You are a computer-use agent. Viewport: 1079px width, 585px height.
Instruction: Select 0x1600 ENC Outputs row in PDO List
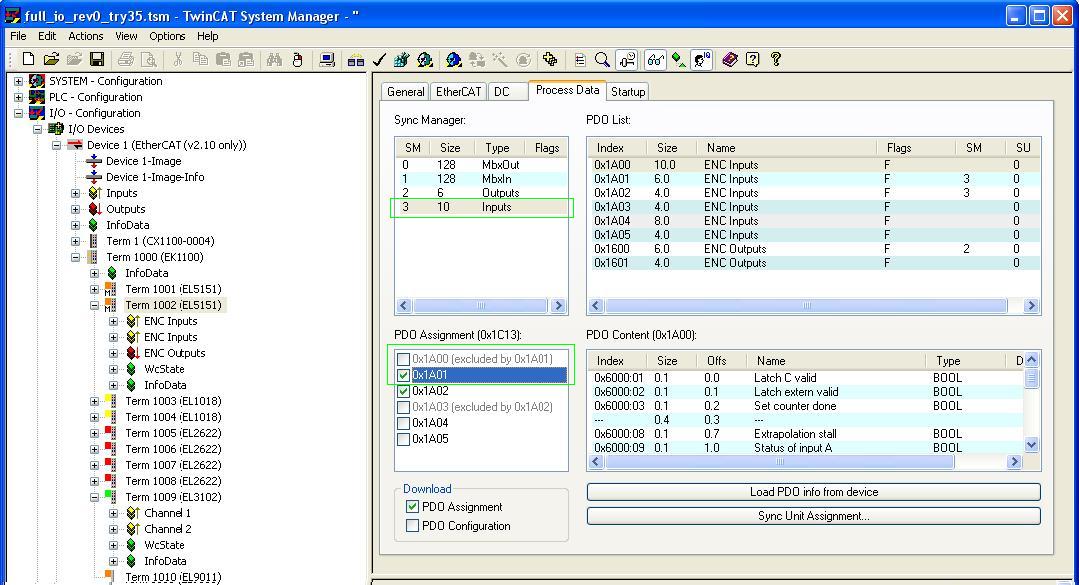tap(813, 249)
